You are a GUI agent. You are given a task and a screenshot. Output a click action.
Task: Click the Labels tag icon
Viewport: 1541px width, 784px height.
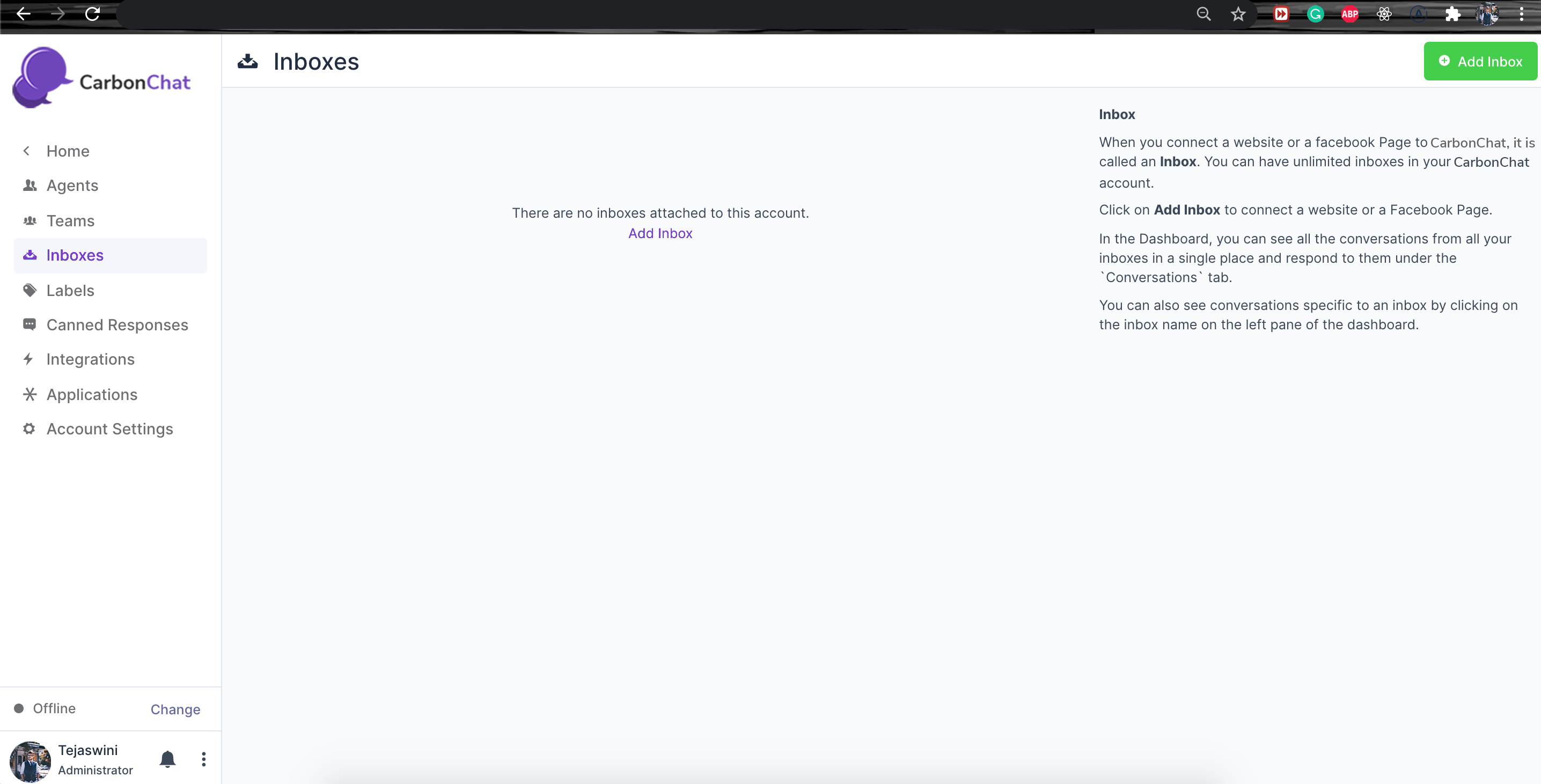tap(30, 291)
